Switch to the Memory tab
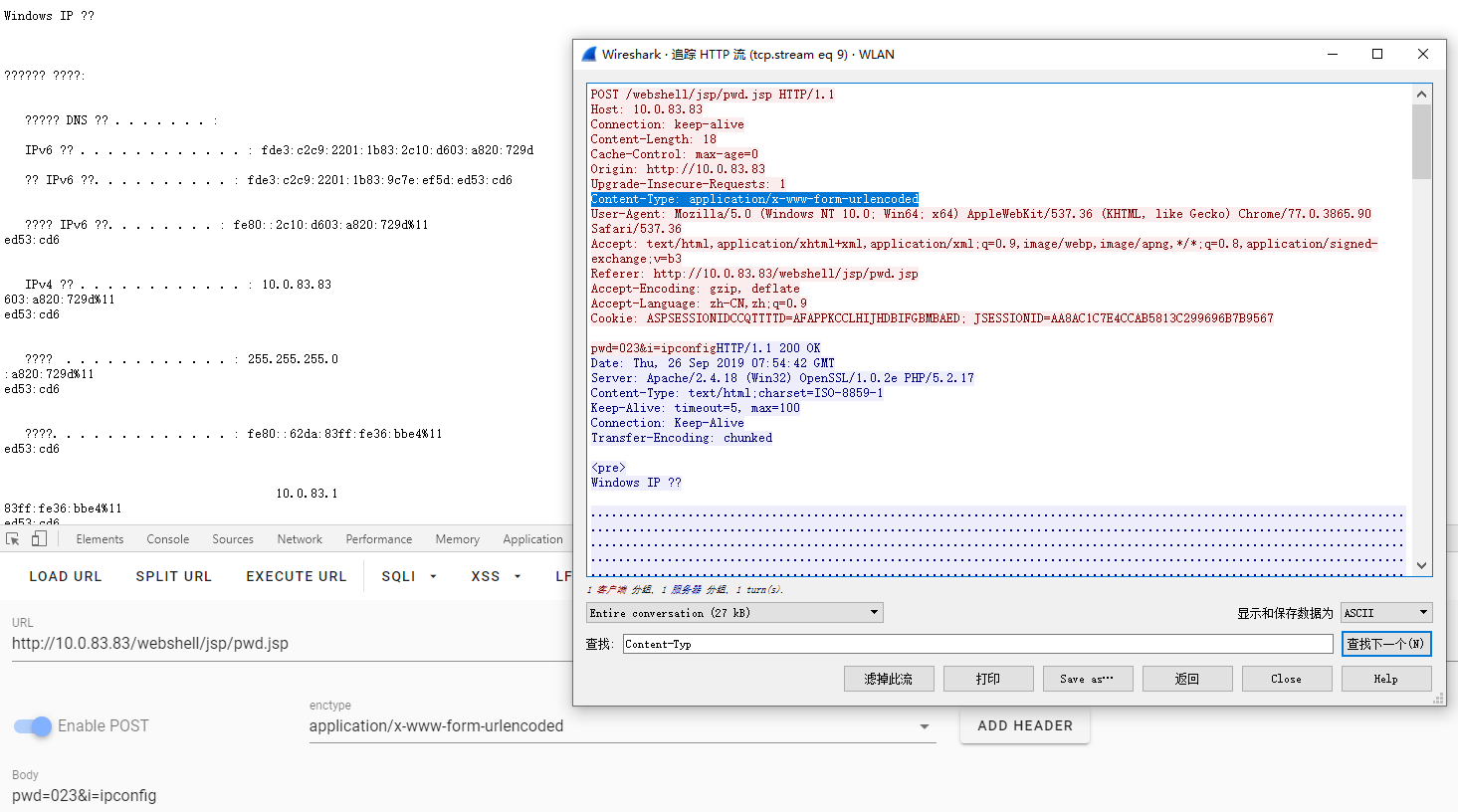1458x812 pixels. tap(457, 539)
